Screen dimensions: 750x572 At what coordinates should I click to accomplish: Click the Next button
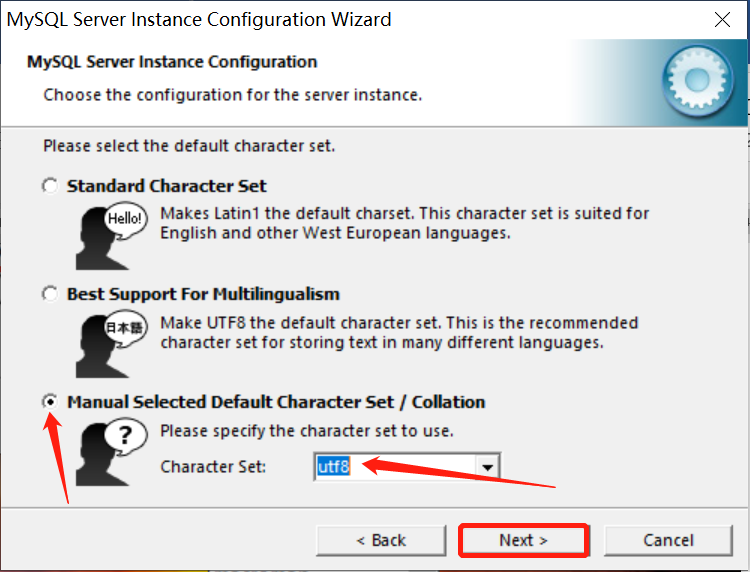point(524,540)
